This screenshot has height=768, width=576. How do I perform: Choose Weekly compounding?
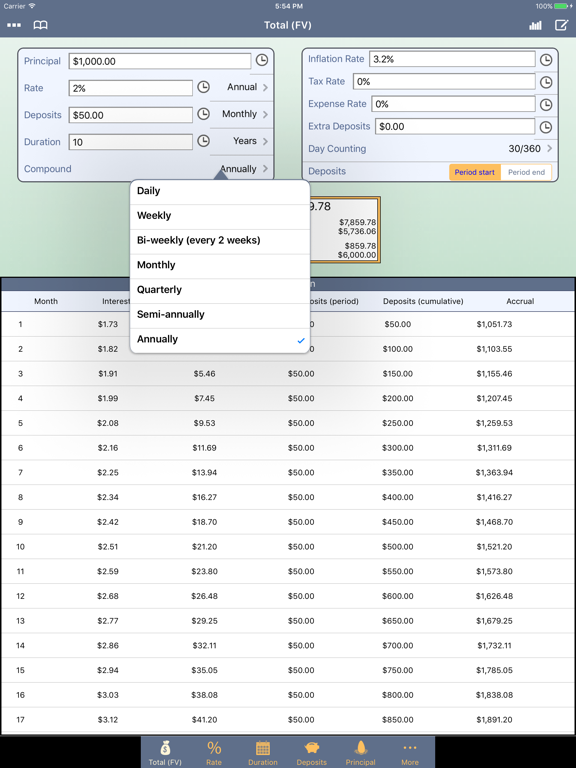tap(220, 216)
